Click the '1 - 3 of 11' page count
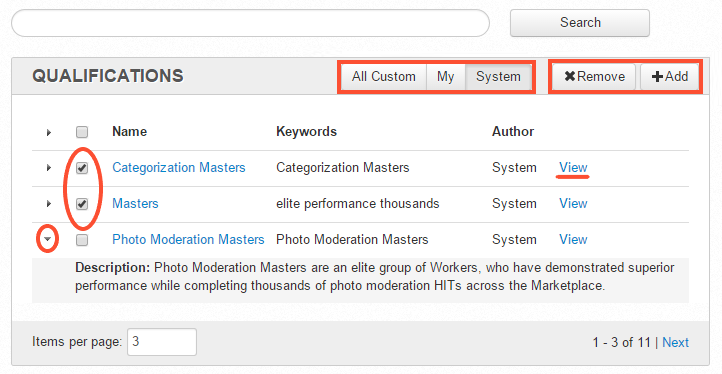The image size is (722, 374). tap(621, 342)
